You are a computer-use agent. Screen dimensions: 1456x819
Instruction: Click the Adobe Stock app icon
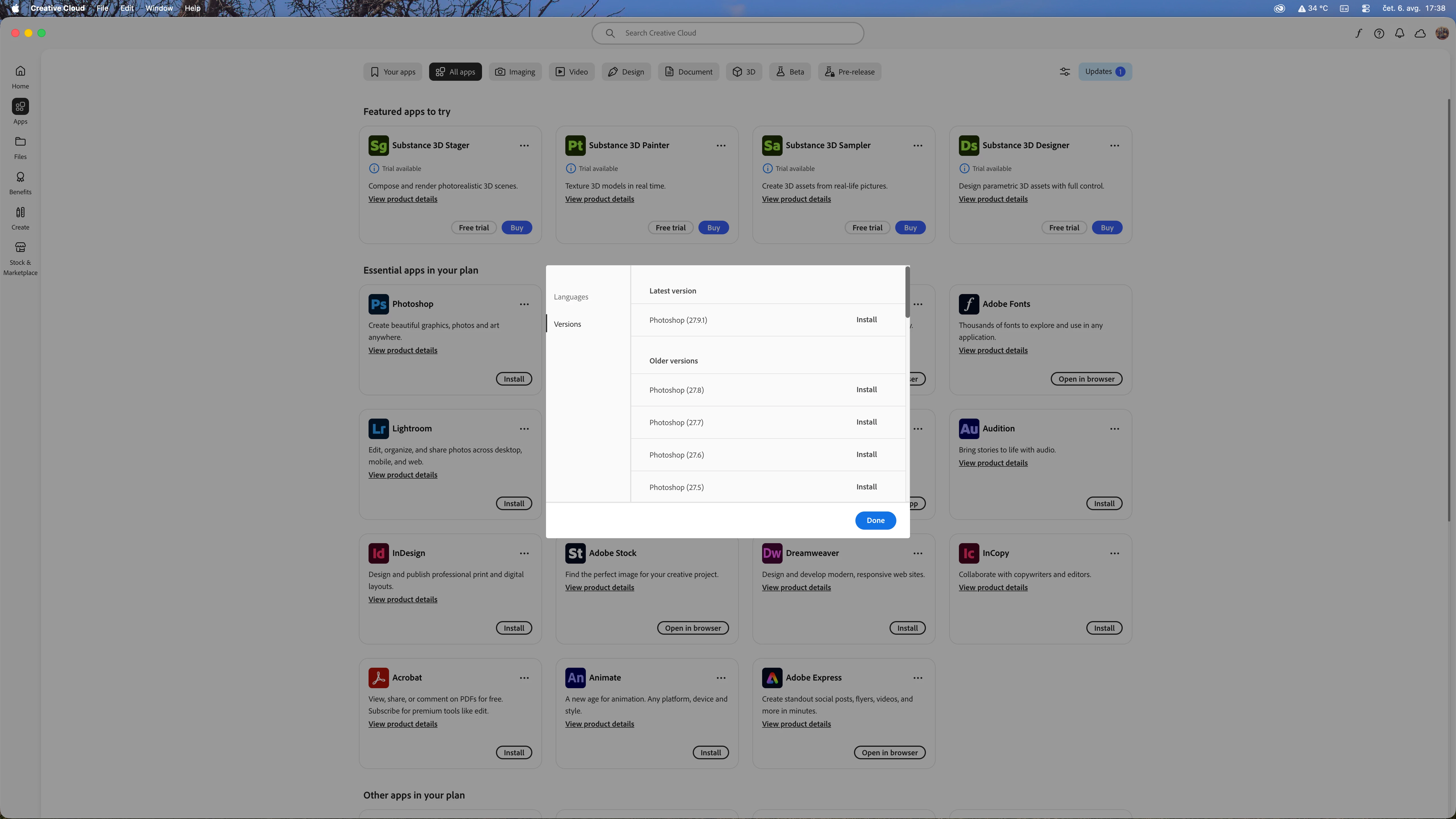(575, 553)
